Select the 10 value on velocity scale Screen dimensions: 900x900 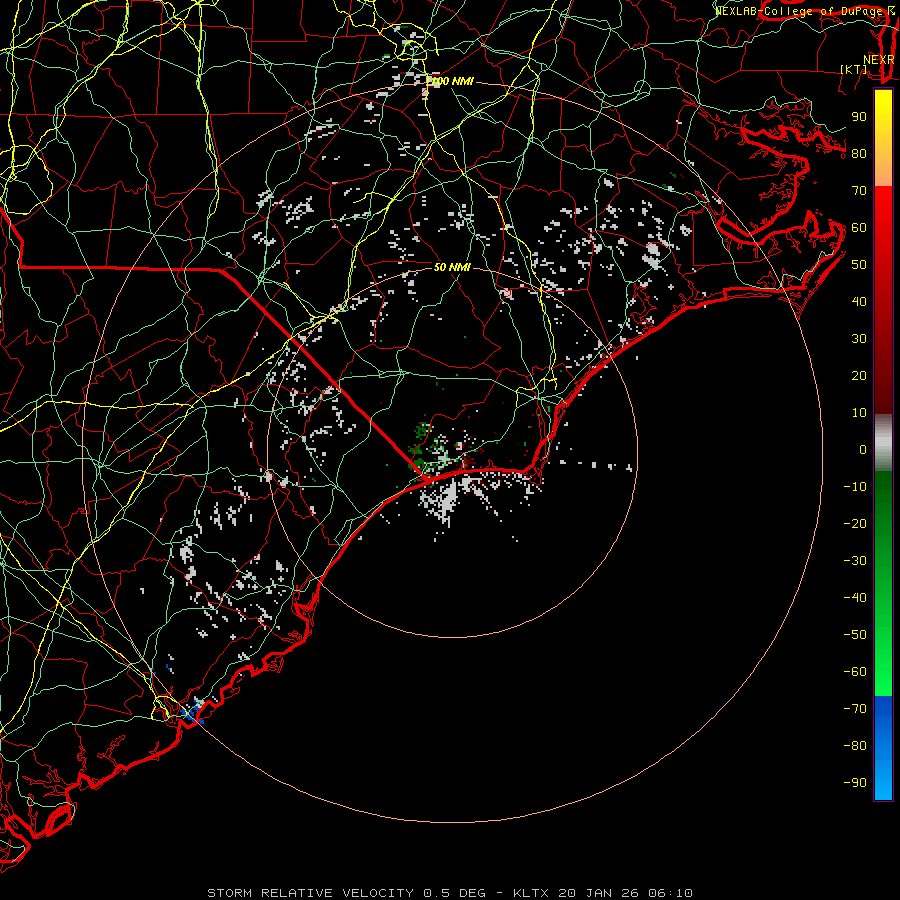[x=859, y=413]
